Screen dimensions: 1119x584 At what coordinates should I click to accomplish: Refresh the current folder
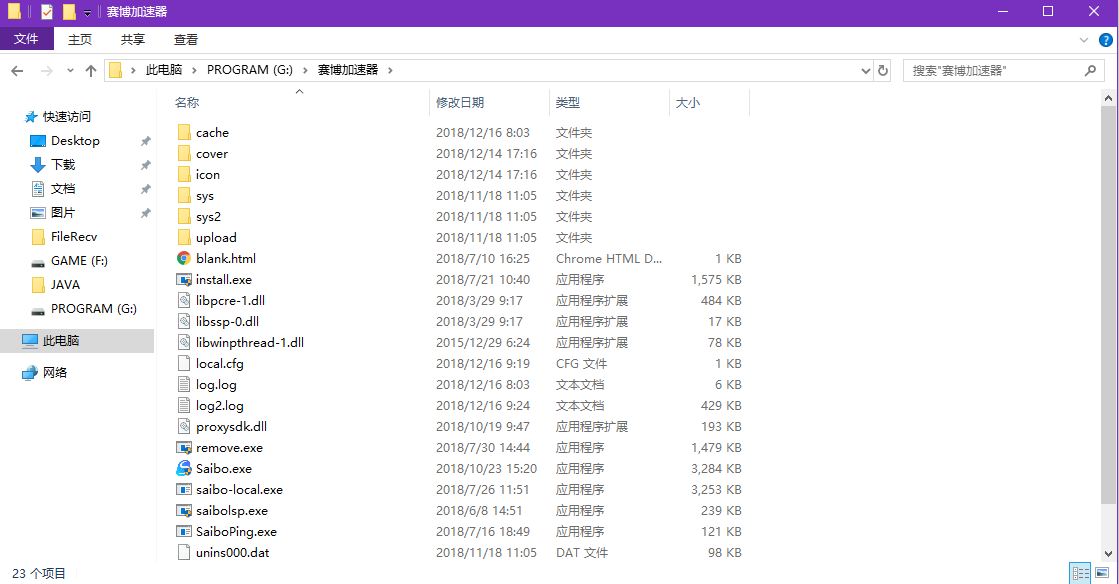click(883, 70)
